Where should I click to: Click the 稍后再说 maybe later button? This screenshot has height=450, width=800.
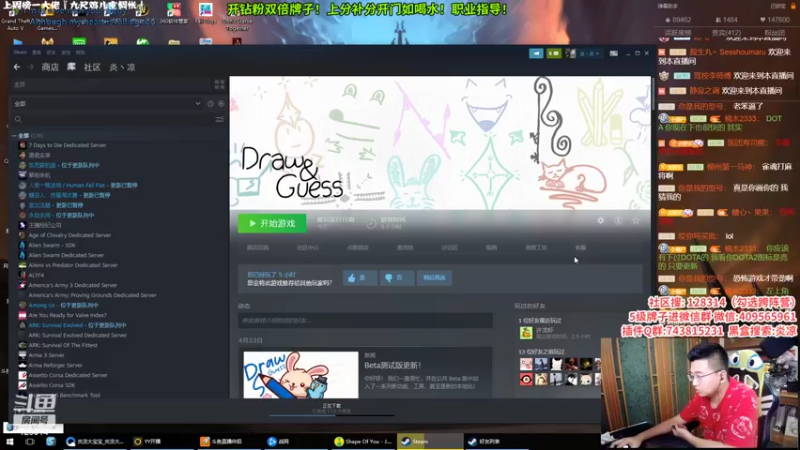434,278
